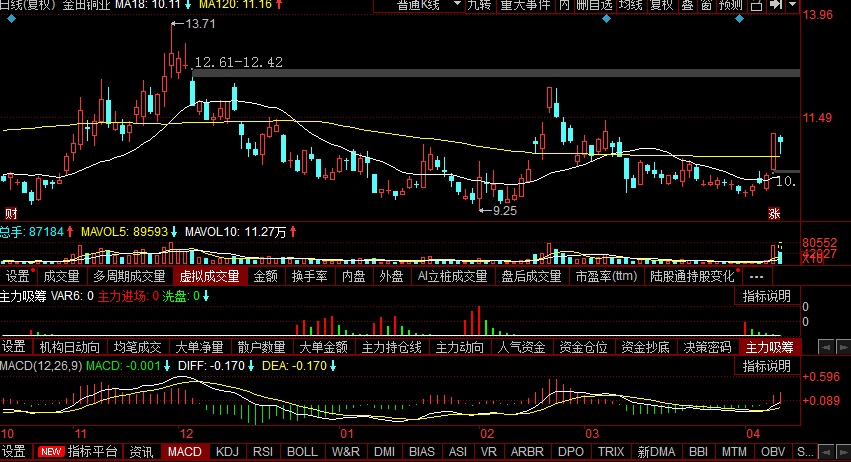This screenshot has width=851, height=462.
Task: Toggle the 均线 moving average lines
Action: (x=631, y=5)
